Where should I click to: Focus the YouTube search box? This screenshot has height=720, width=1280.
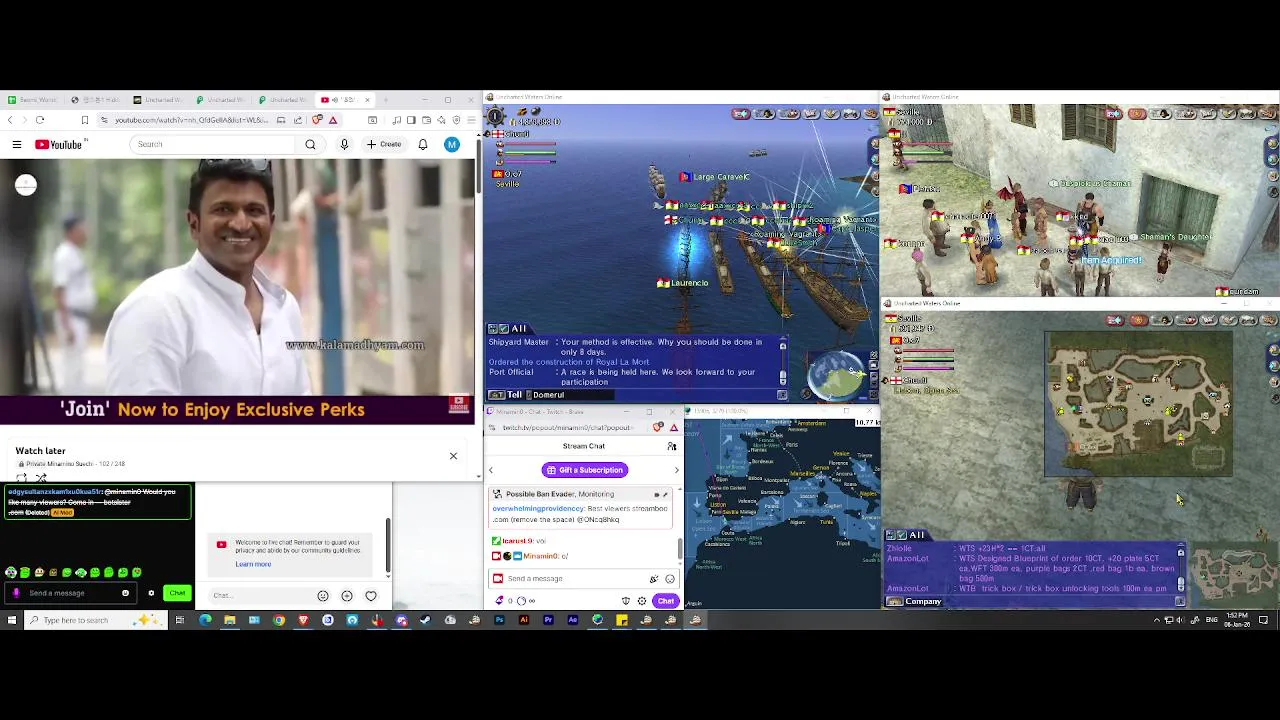pos(215,144)
